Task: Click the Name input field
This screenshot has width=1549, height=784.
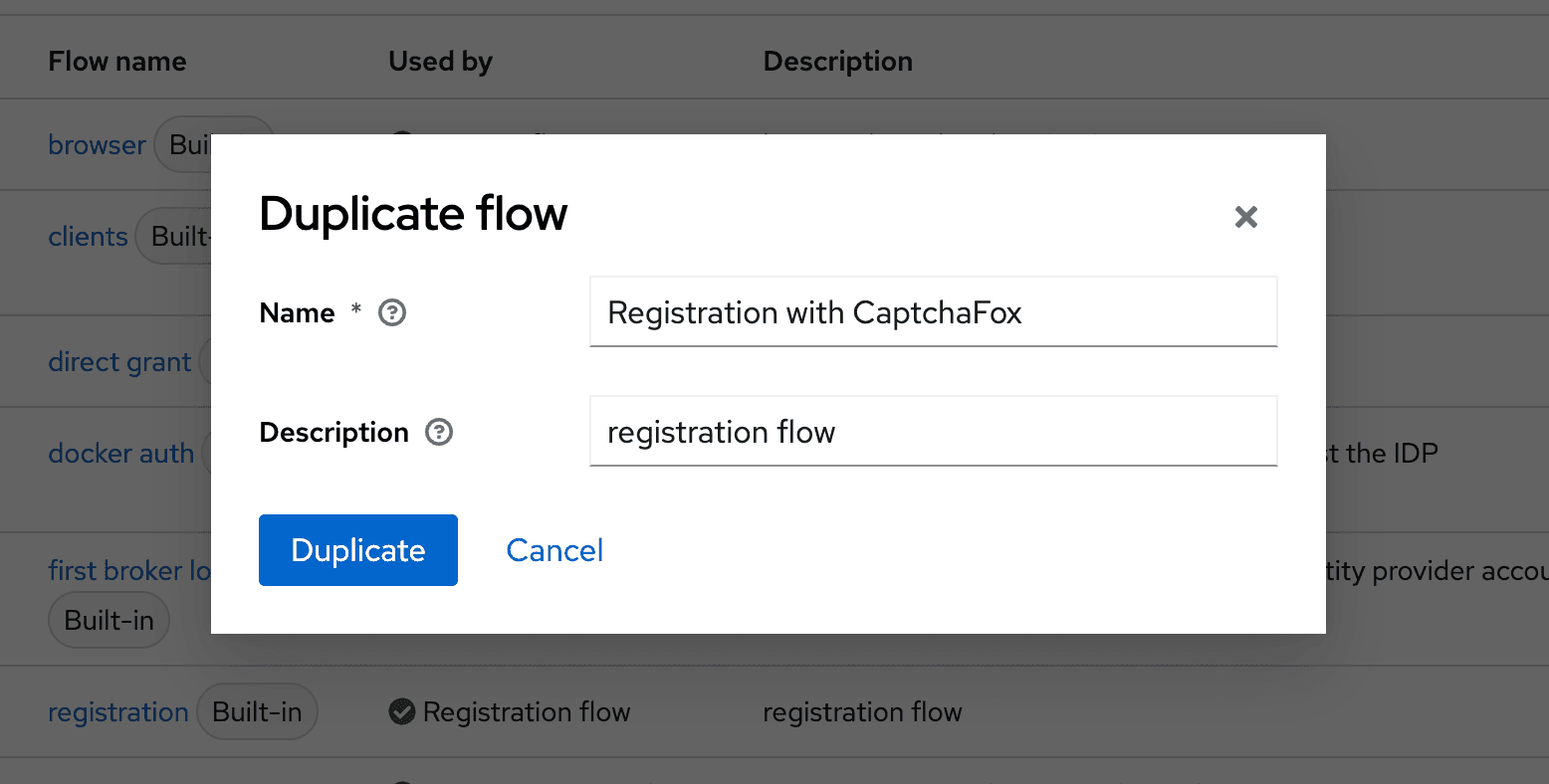Action: pyautogui.click(x=933, y=312)
